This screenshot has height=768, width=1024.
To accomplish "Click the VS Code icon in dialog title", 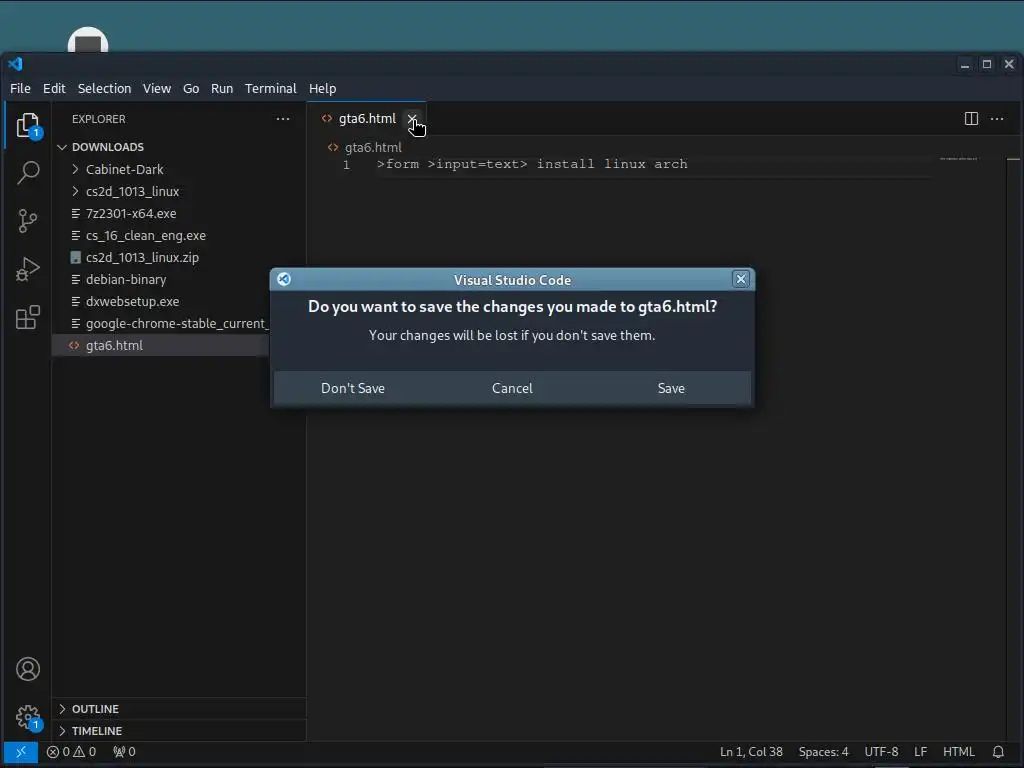I will click(284, 279).
